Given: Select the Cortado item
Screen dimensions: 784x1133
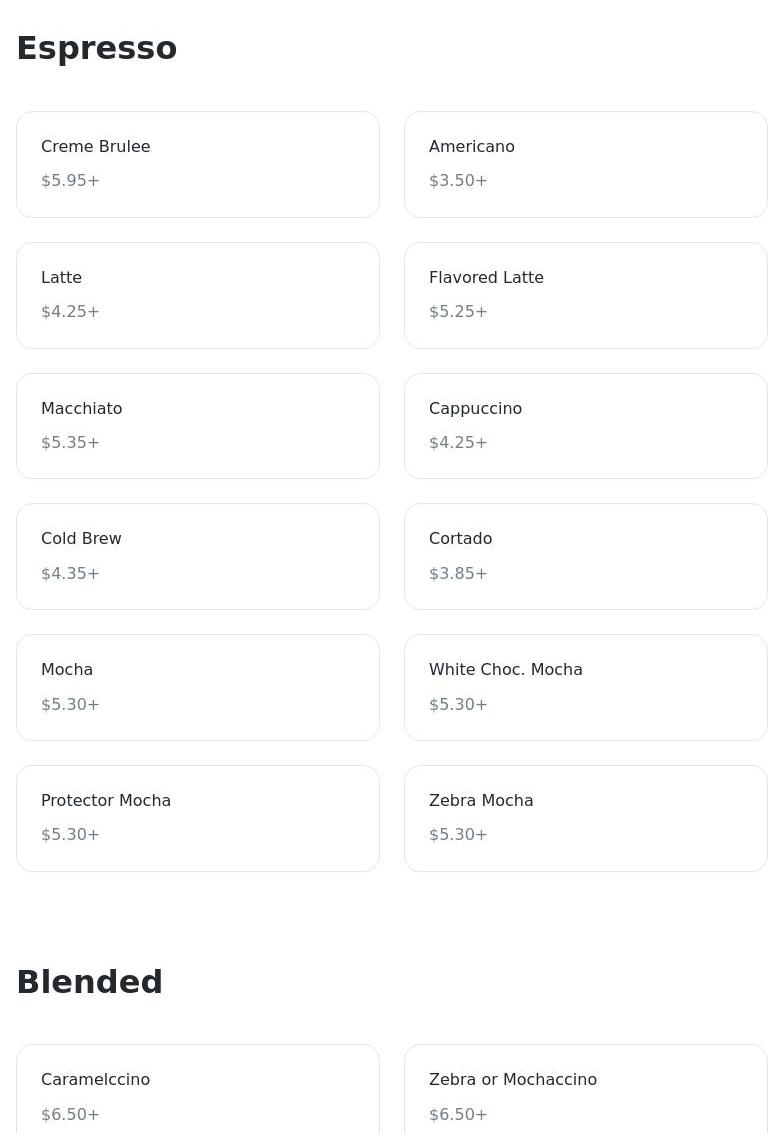Looking at the screenshot, I should tap(585, 556).
